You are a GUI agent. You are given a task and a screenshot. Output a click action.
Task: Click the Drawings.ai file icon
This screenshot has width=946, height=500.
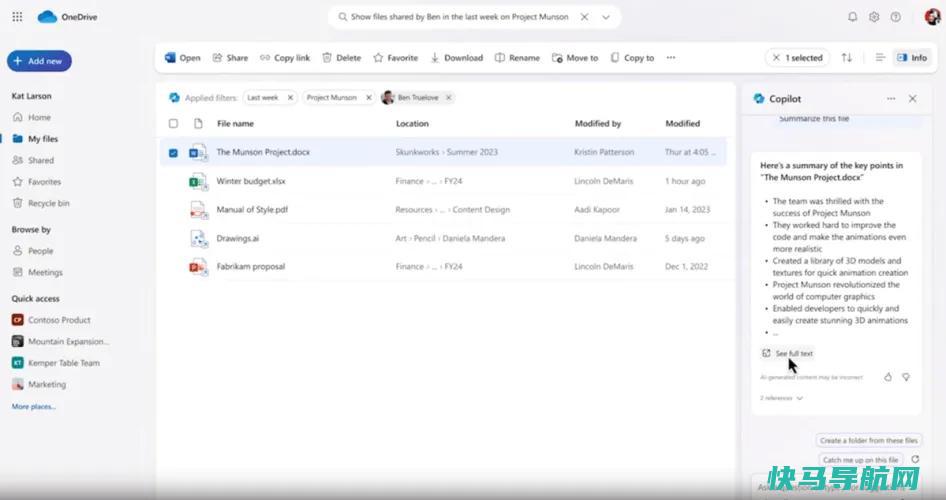[198, 238]
